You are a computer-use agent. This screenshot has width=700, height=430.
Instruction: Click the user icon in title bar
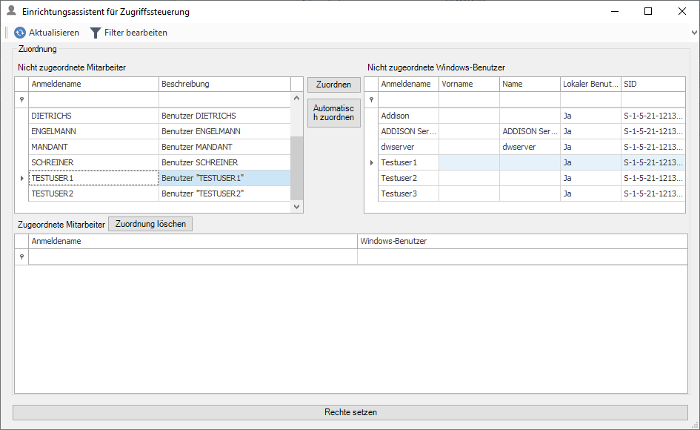click(12, 10)
